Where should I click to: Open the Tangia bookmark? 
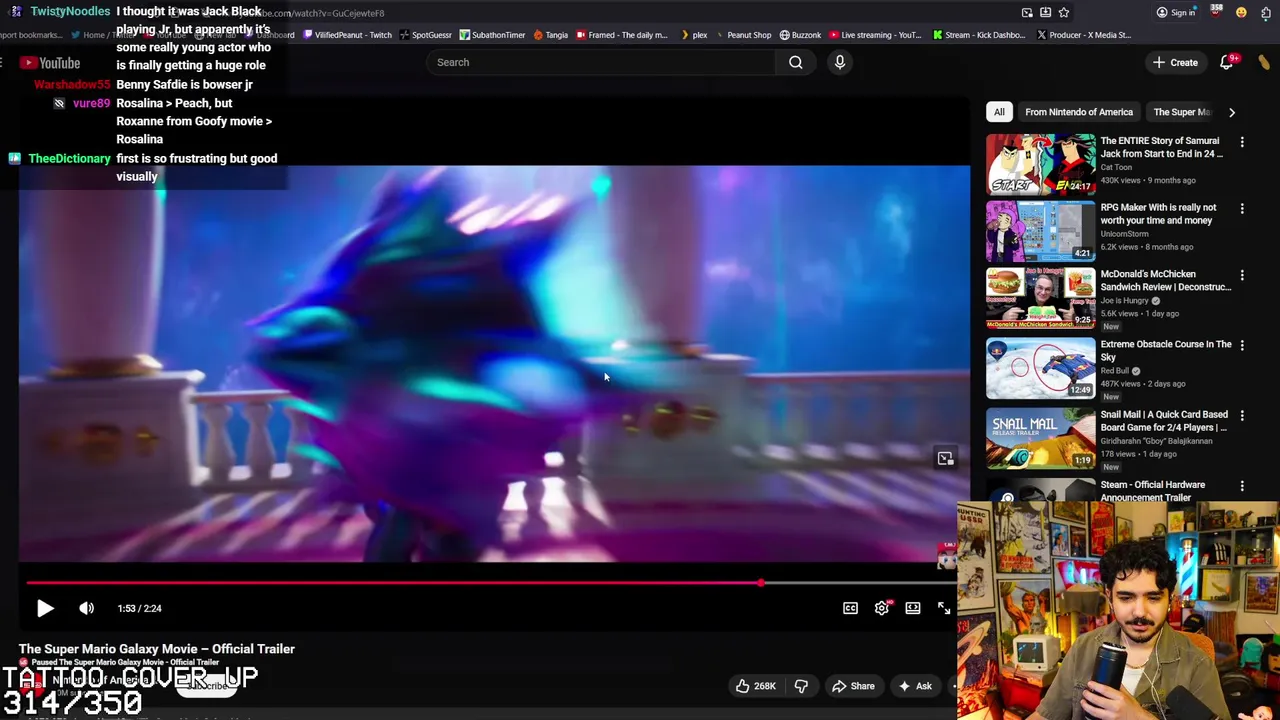[x=551, y=35]
